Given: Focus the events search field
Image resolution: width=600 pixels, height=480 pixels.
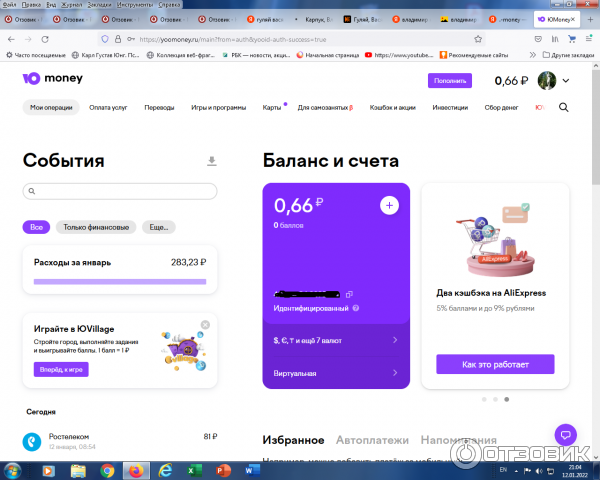Looking at the screenshot, I should pos(120,191).
